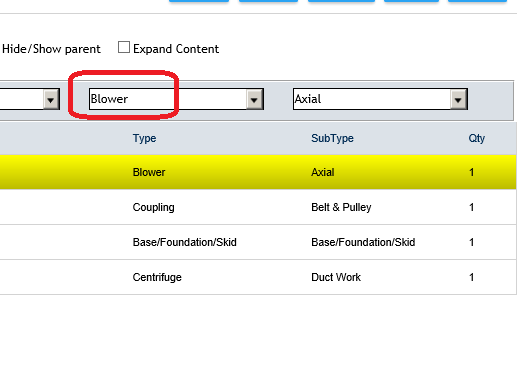Click the Axial combo box field
The image size is (521, 366).
click(x=380, y=99)
